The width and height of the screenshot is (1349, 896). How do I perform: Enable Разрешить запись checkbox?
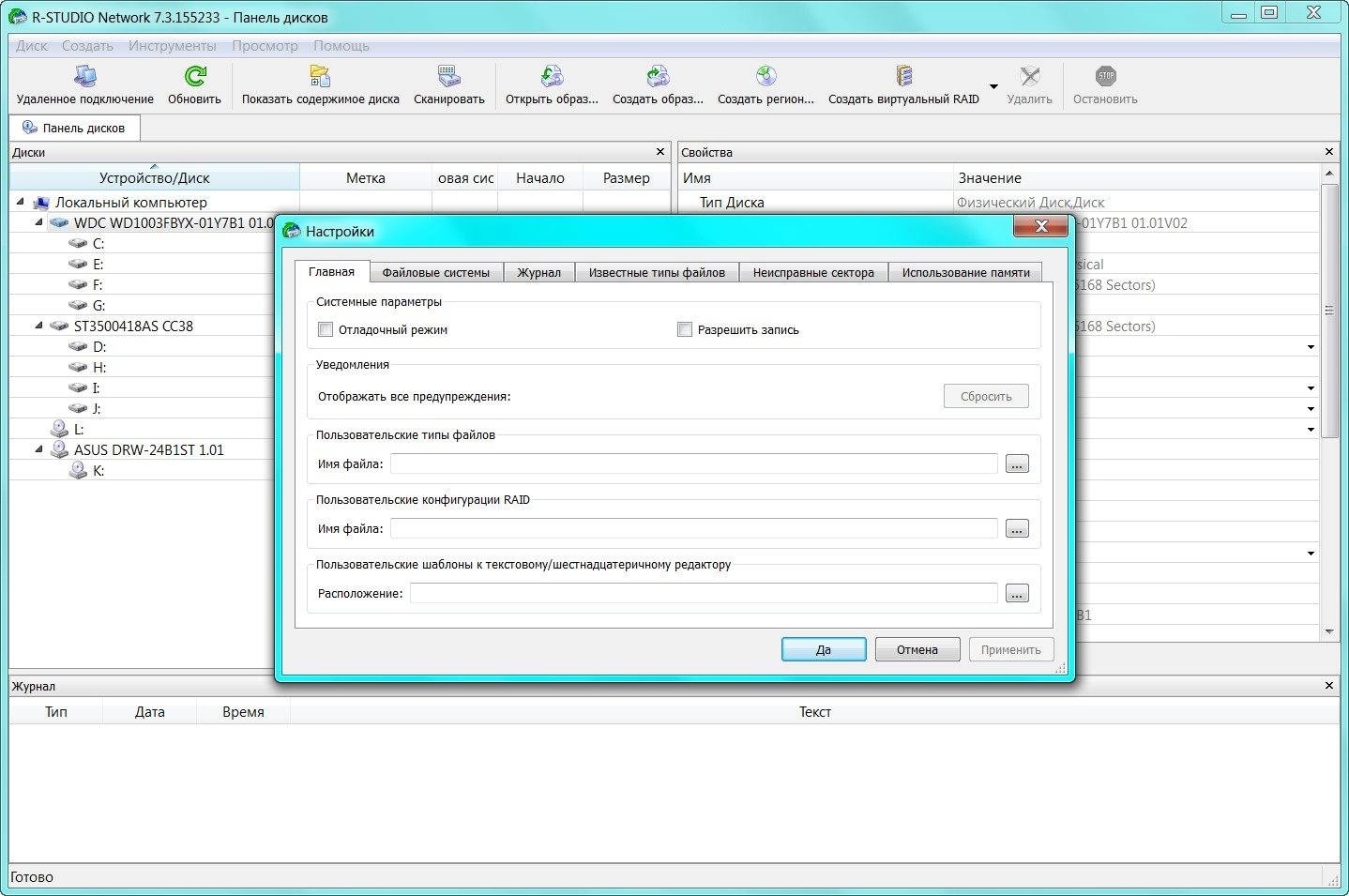[685, 329]
